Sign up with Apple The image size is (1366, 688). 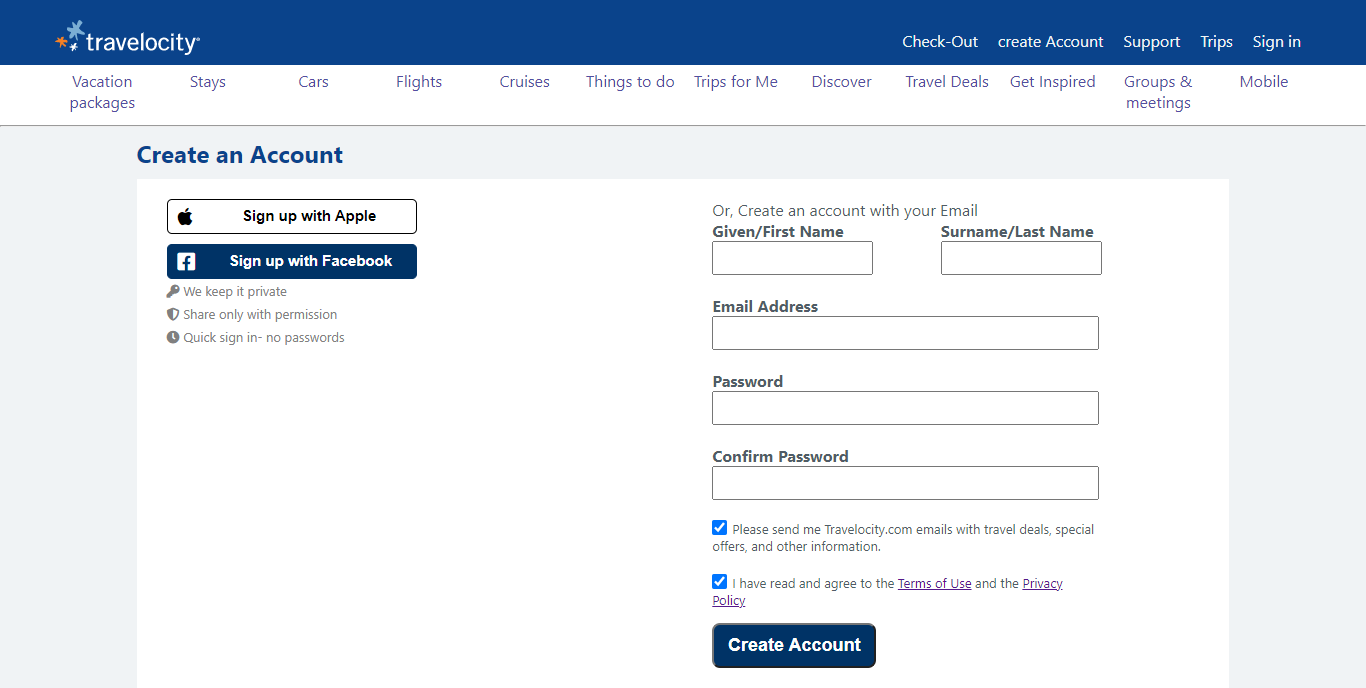(x=292, y=216)
